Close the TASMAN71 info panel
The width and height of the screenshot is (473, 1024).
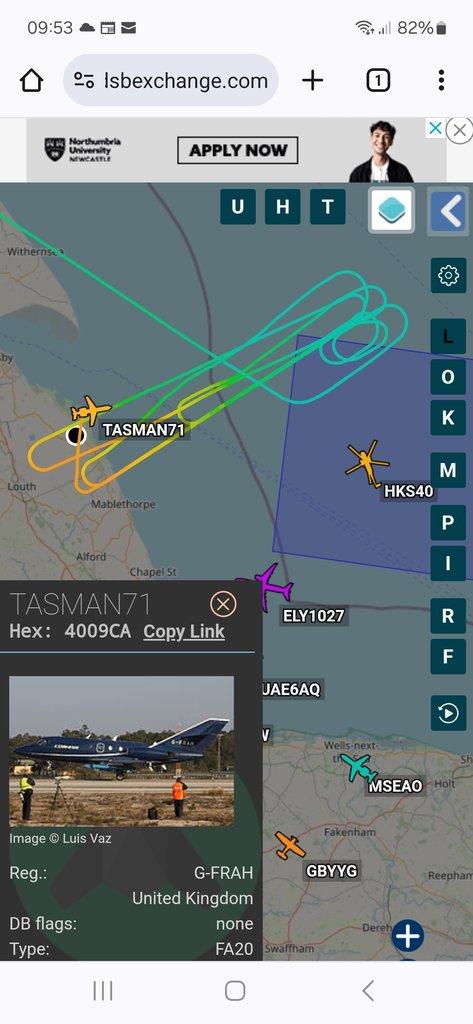(x=223, y=605)
